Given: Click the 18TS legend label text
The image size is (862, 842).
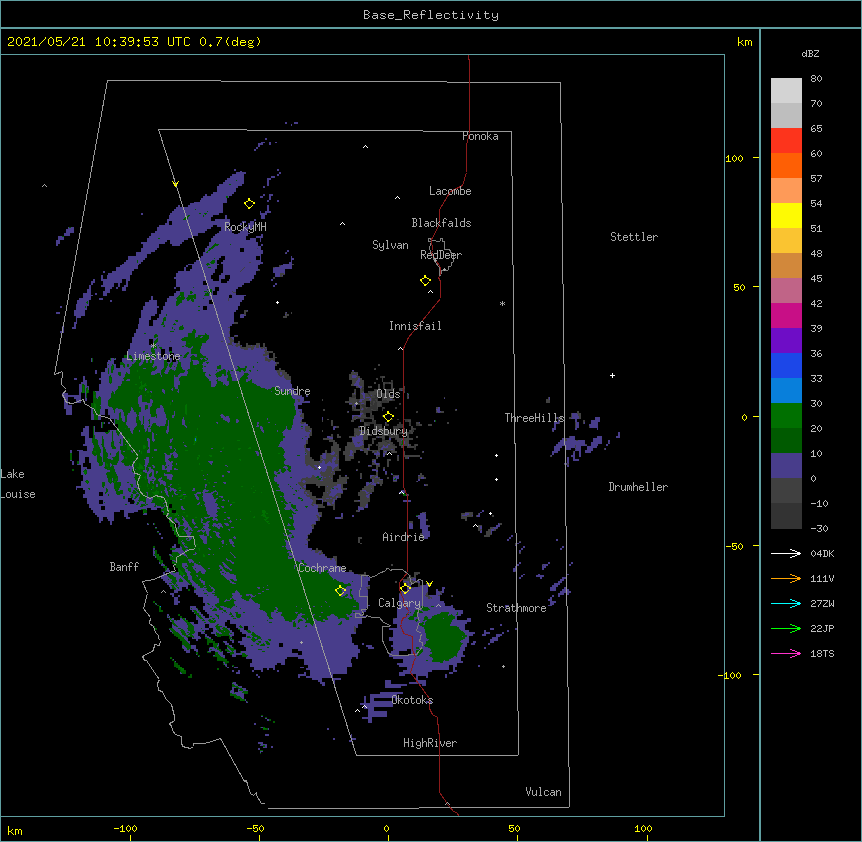Looking at the screenshot, I should 822,653.
